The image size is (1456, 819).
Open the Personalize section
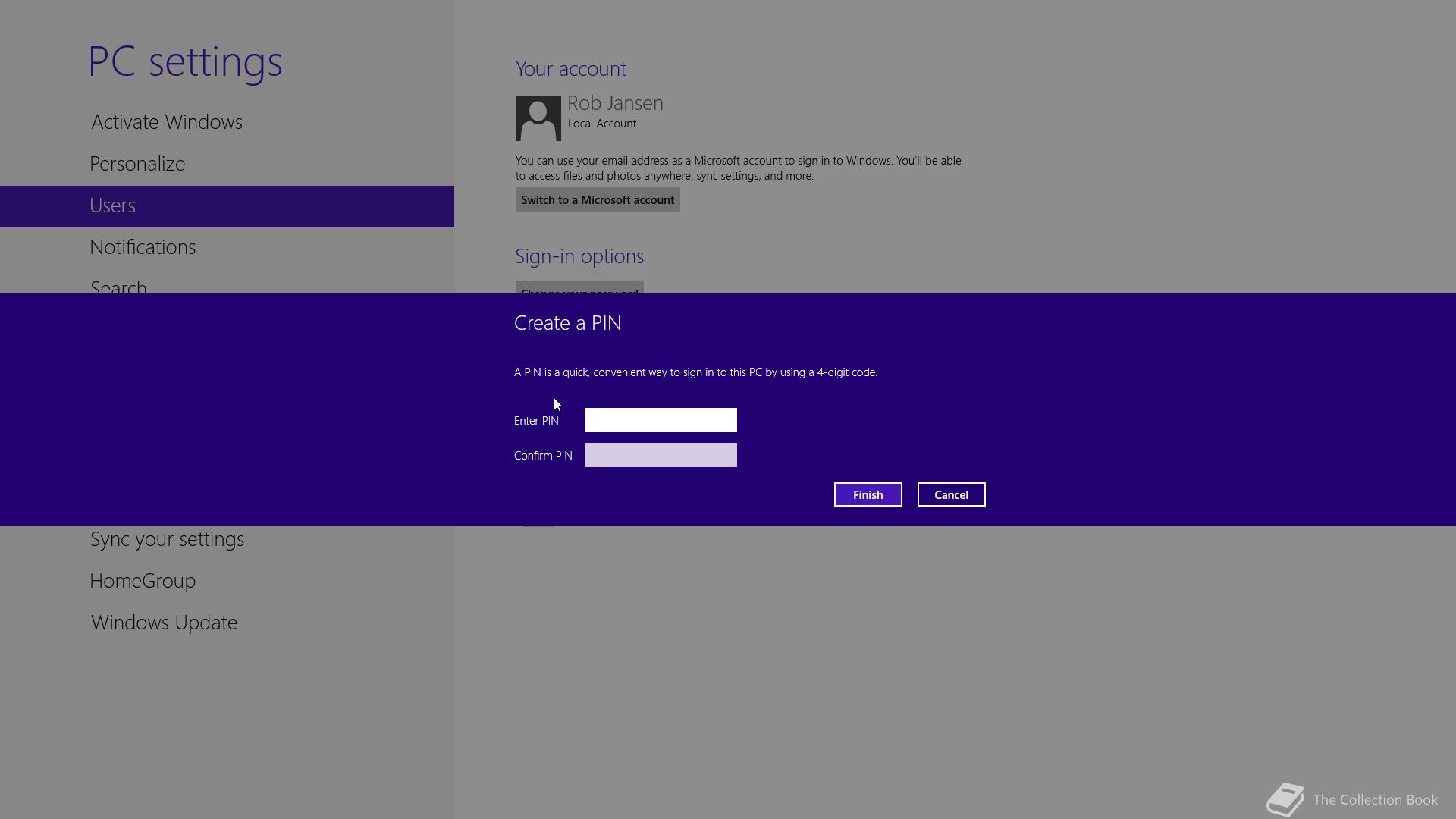click(x=137, y=164)
